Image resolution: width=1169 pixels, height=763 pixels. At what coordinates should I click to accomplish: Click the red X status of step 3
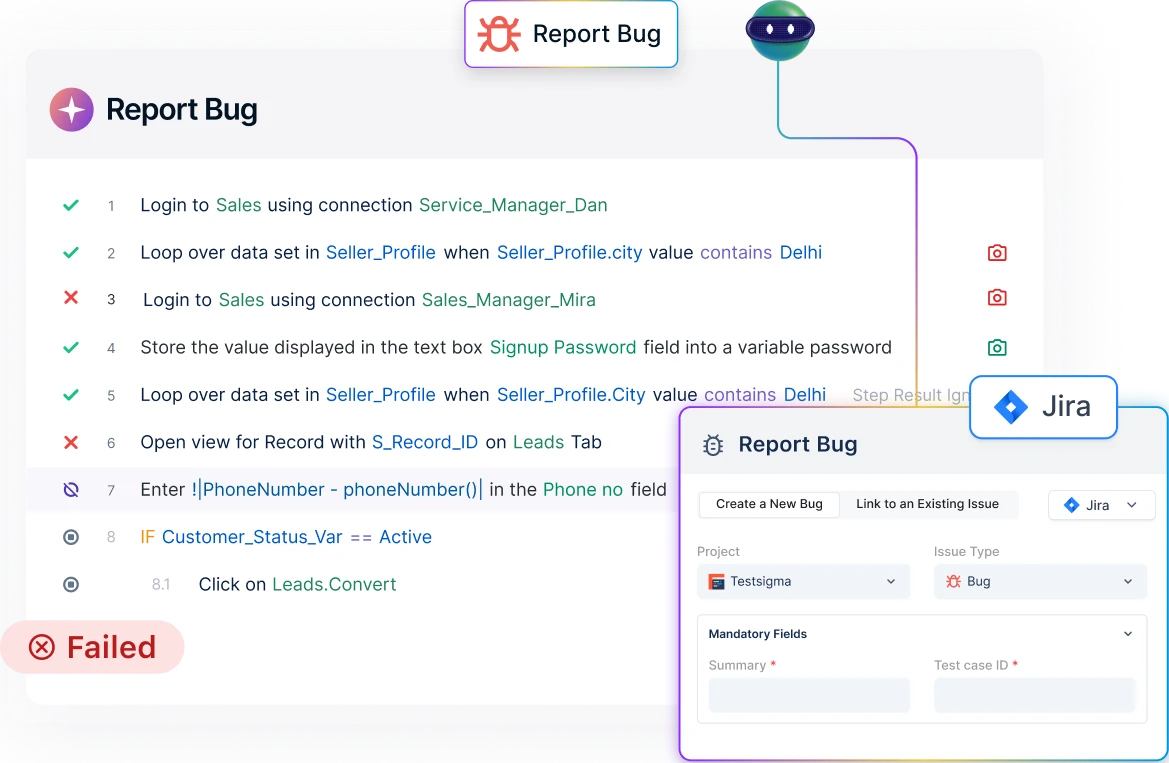click(x=71, y=298)
